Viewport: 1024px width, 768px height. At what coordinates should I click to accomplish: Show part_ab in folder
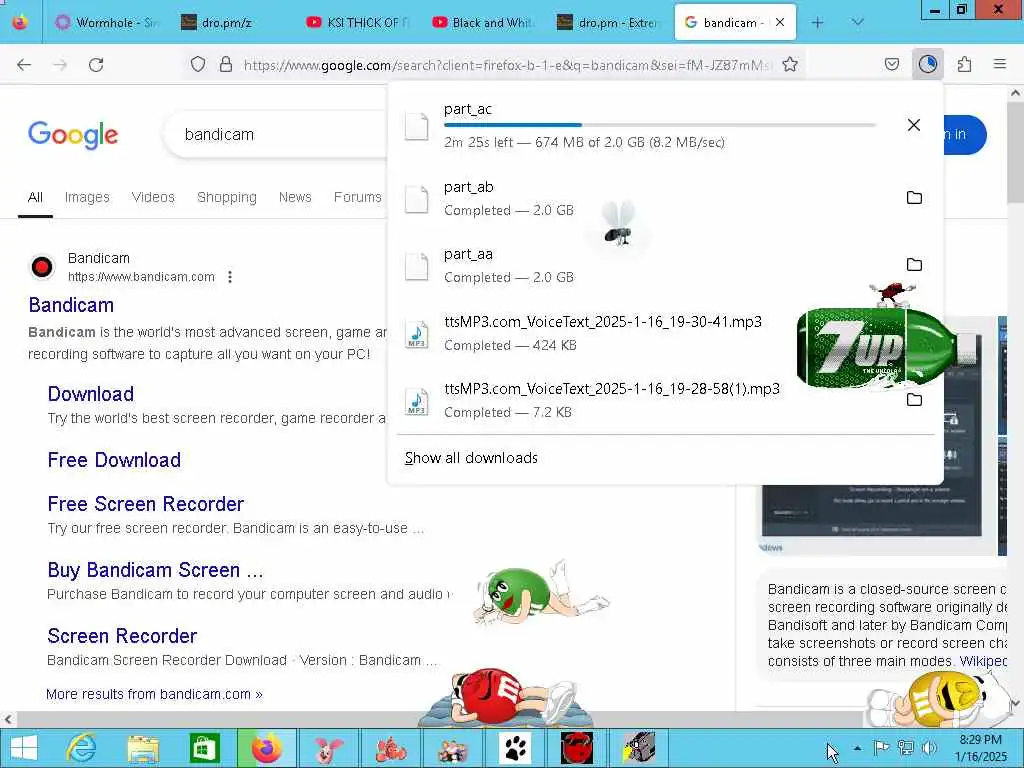(x=914, y=197)
